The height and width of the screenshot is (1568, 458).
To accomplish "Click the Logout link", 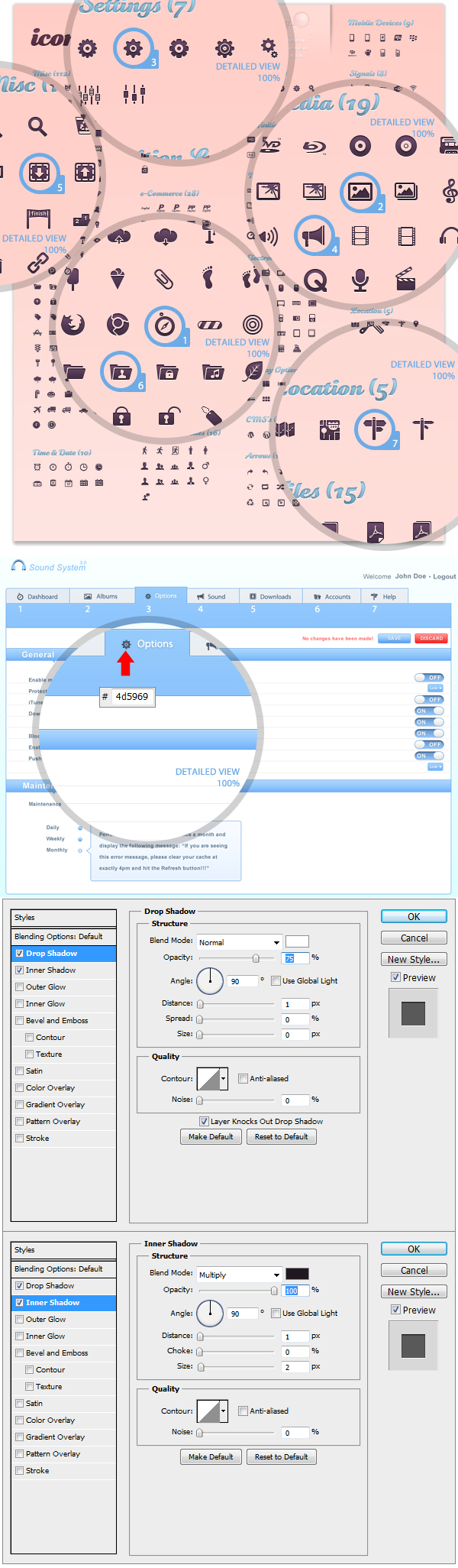I will pos(444,576).
